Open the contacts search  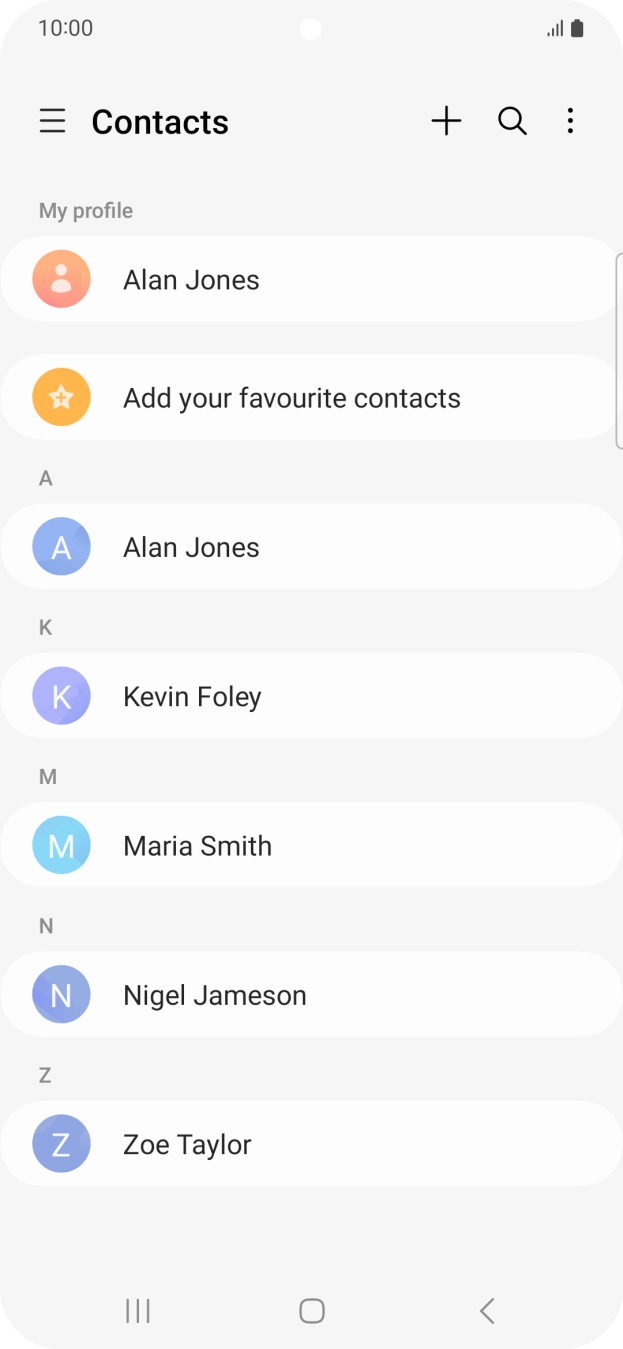pyautogui.click(x=511, y=121)
